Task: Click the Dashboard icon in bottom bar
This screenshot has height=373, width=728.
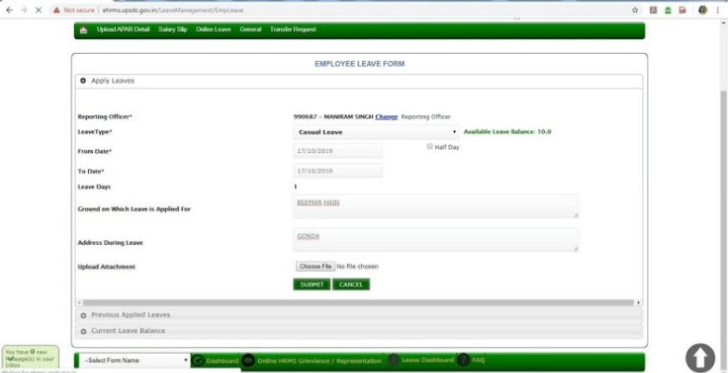Action: (x=198, y=360)
